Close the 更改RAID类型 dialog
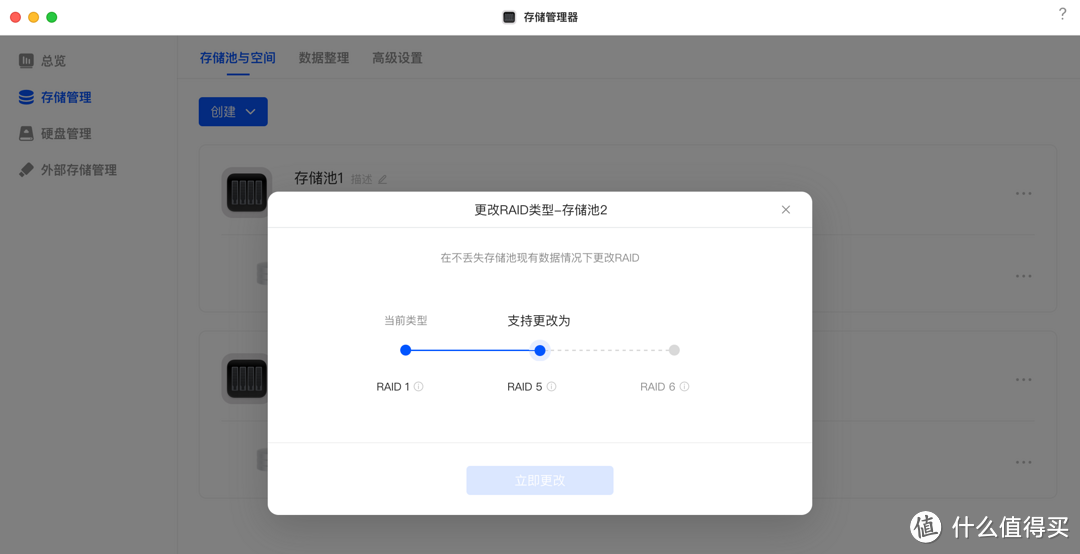The image size is (1080, 554). click(786, 209)
